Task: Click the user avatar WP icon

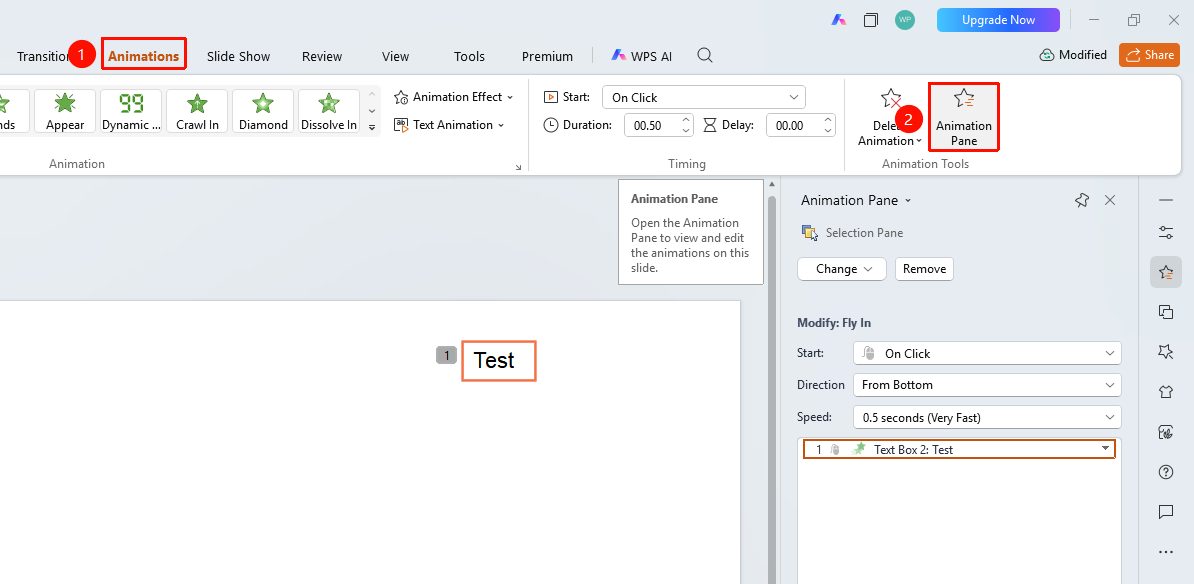Action: (x=905, y=21)
